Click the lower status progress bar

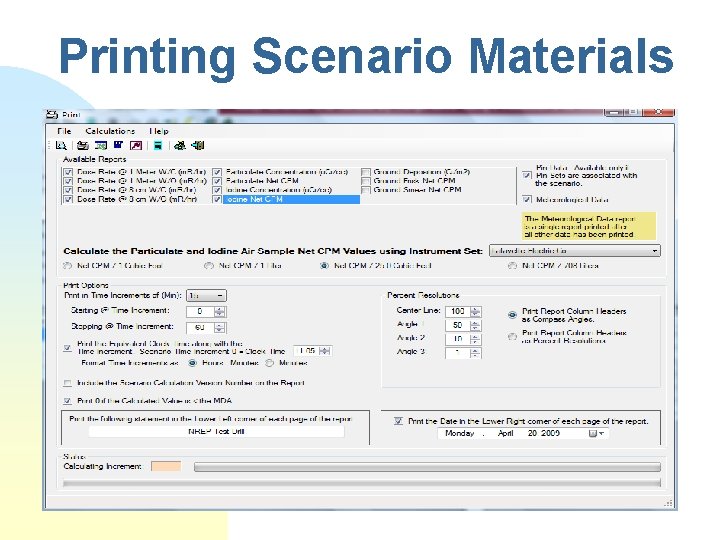361,483
